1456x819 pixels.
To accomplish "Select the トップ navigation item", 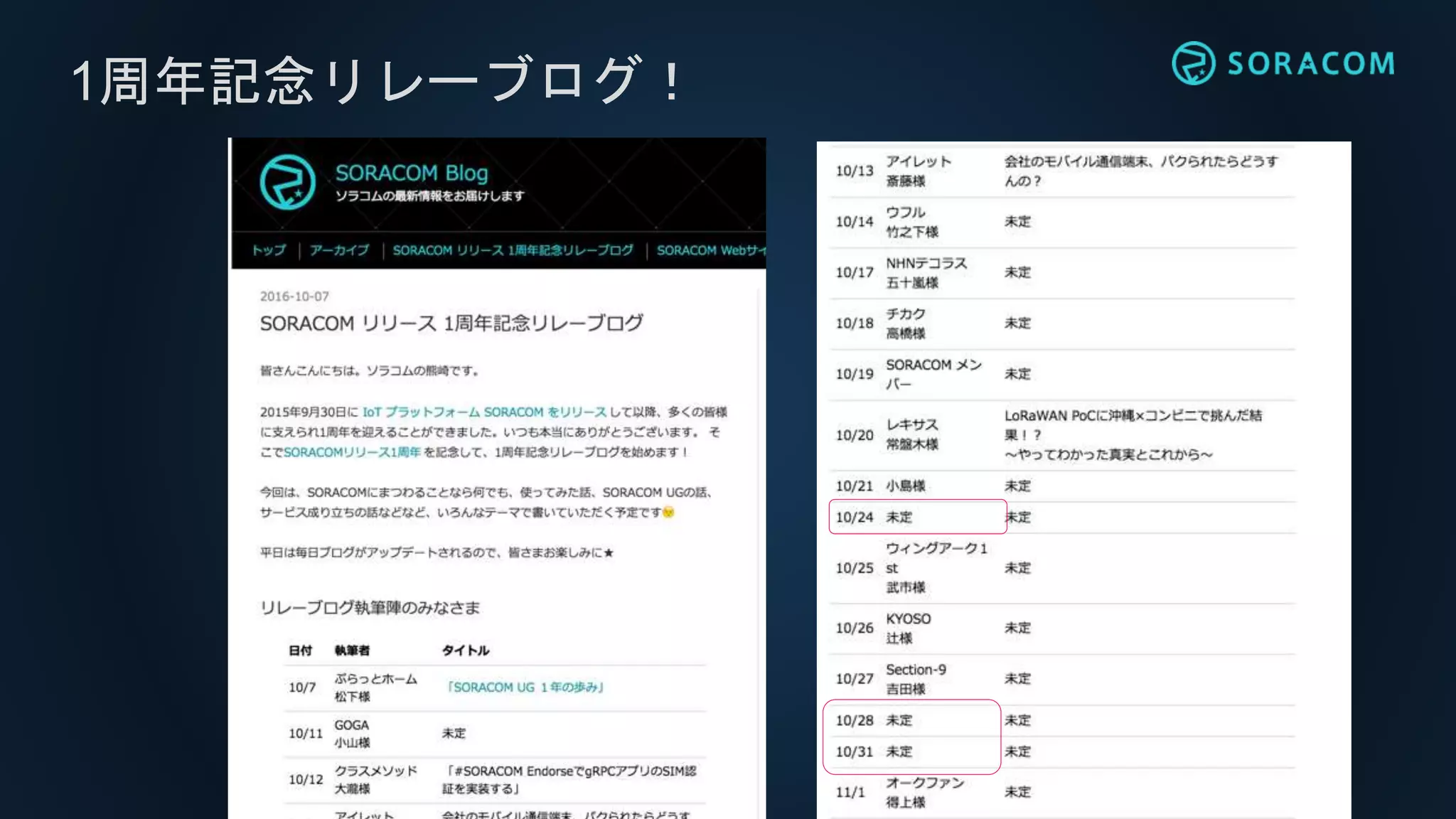I will tap(269, 250).
